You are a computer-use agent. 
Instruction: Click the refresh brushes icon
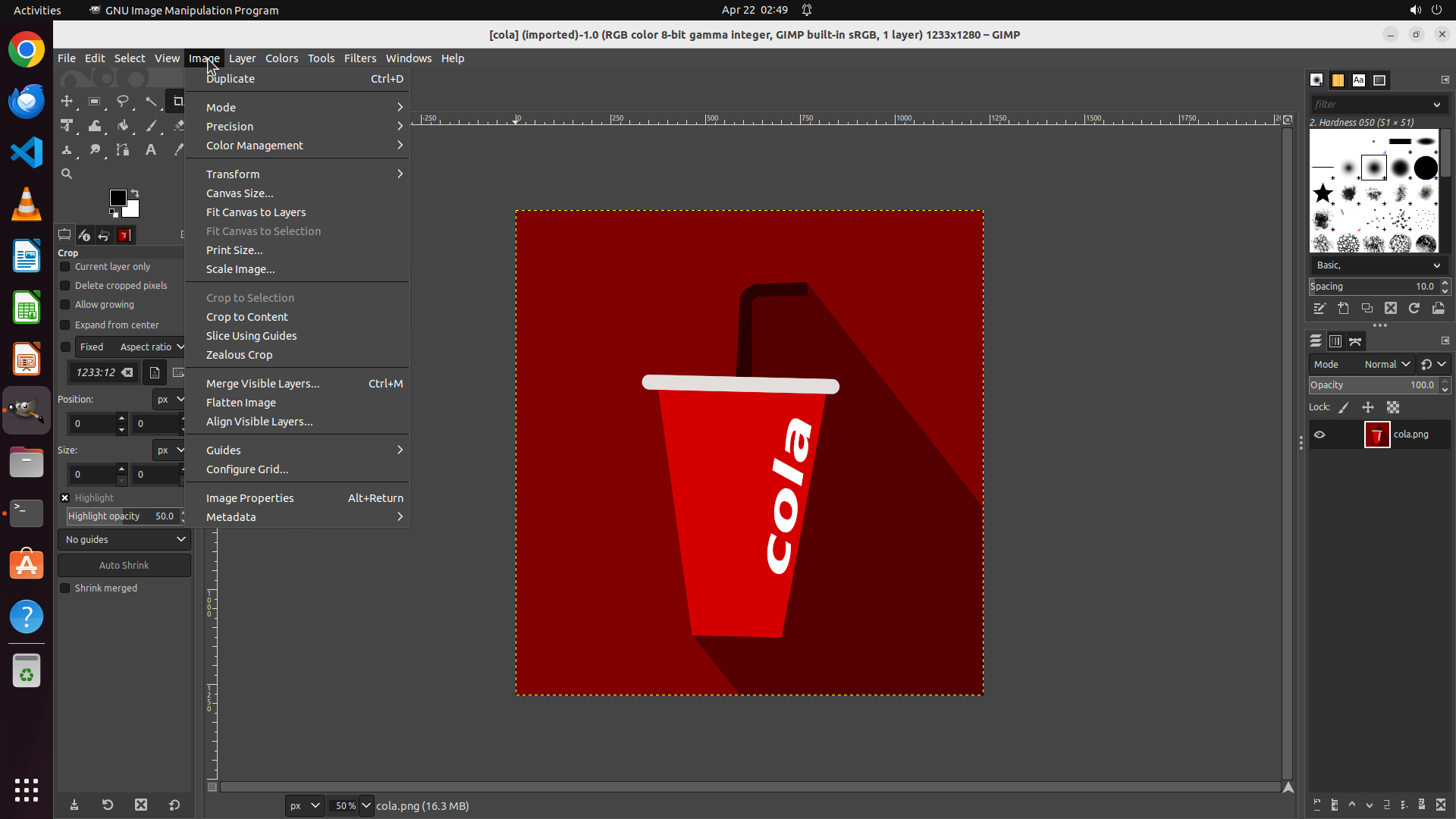1414,309
